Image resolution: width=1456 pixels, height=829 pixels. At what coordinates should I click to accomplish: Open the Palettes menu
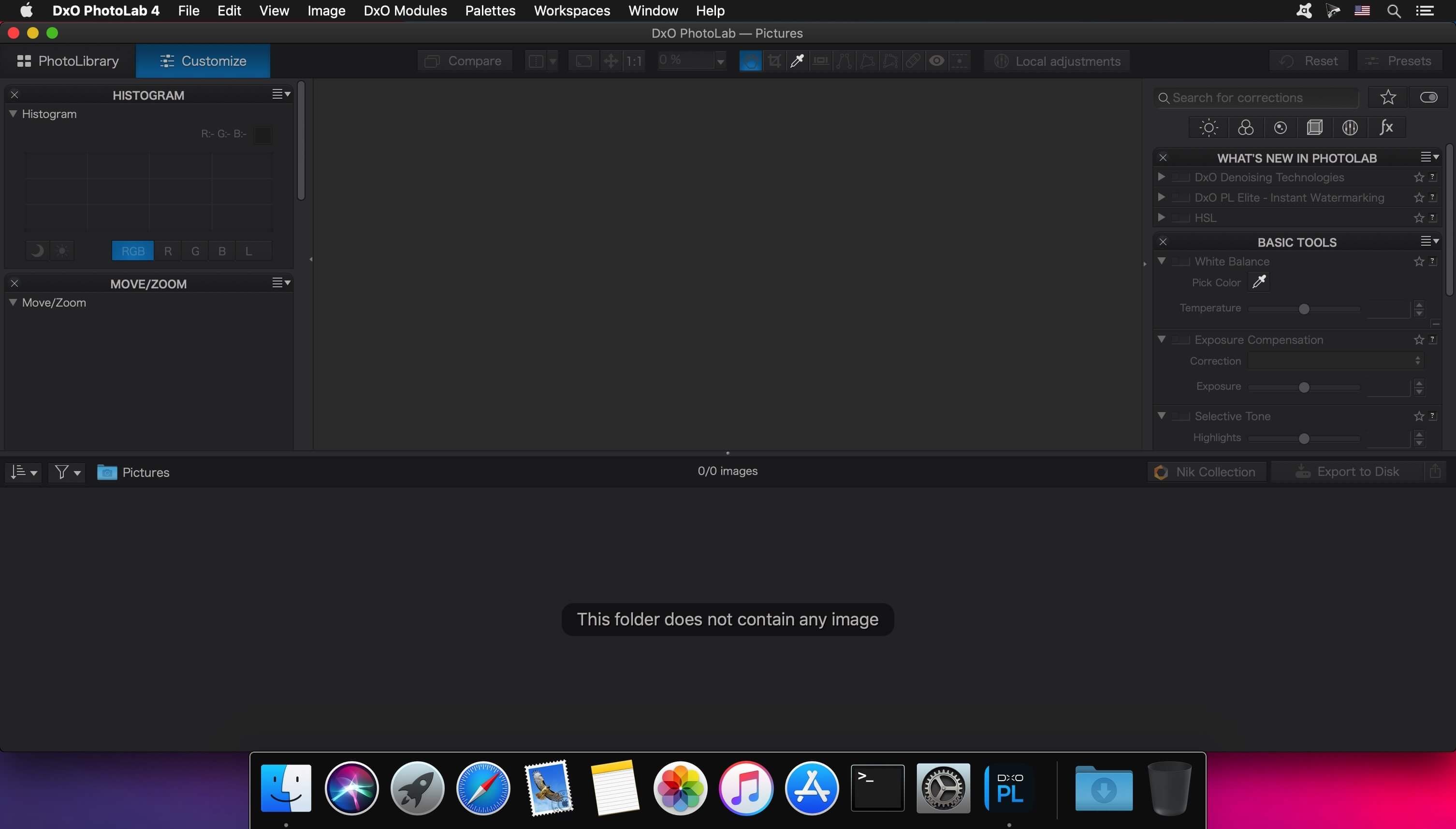coord(490,11)
